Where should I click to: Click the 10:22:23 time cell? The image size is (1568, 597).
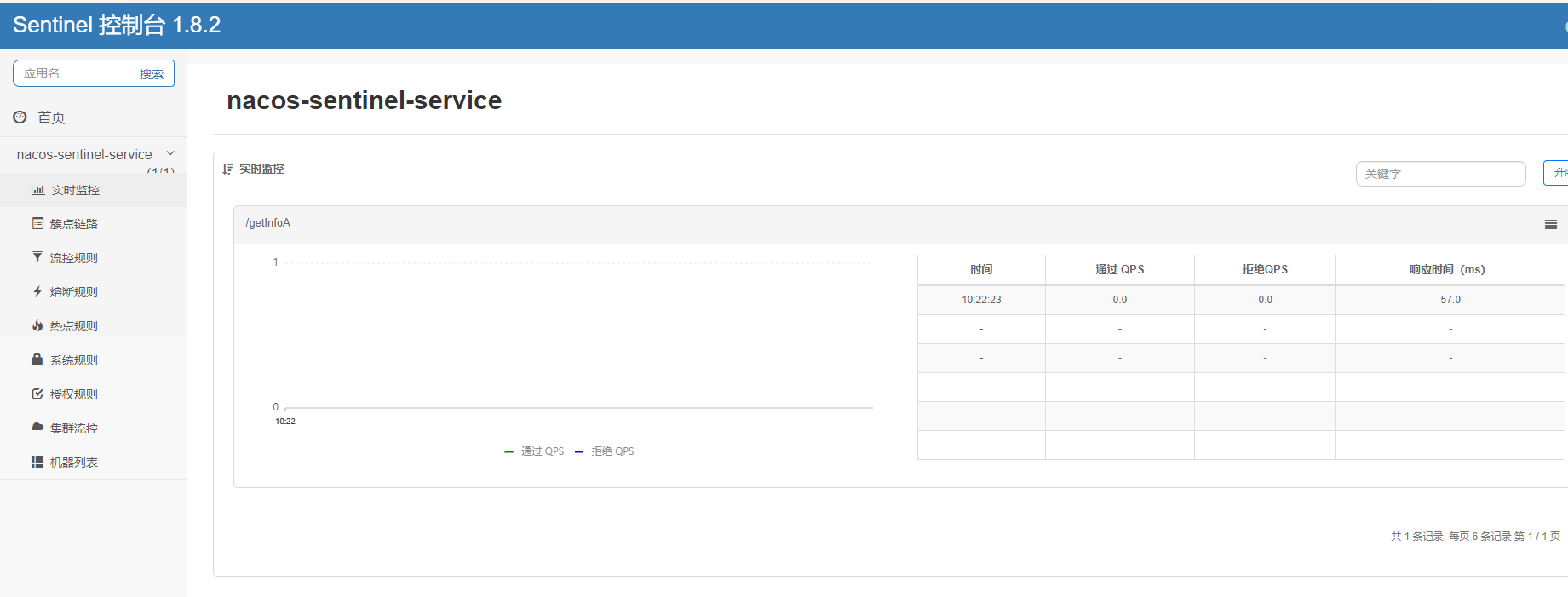981,300
